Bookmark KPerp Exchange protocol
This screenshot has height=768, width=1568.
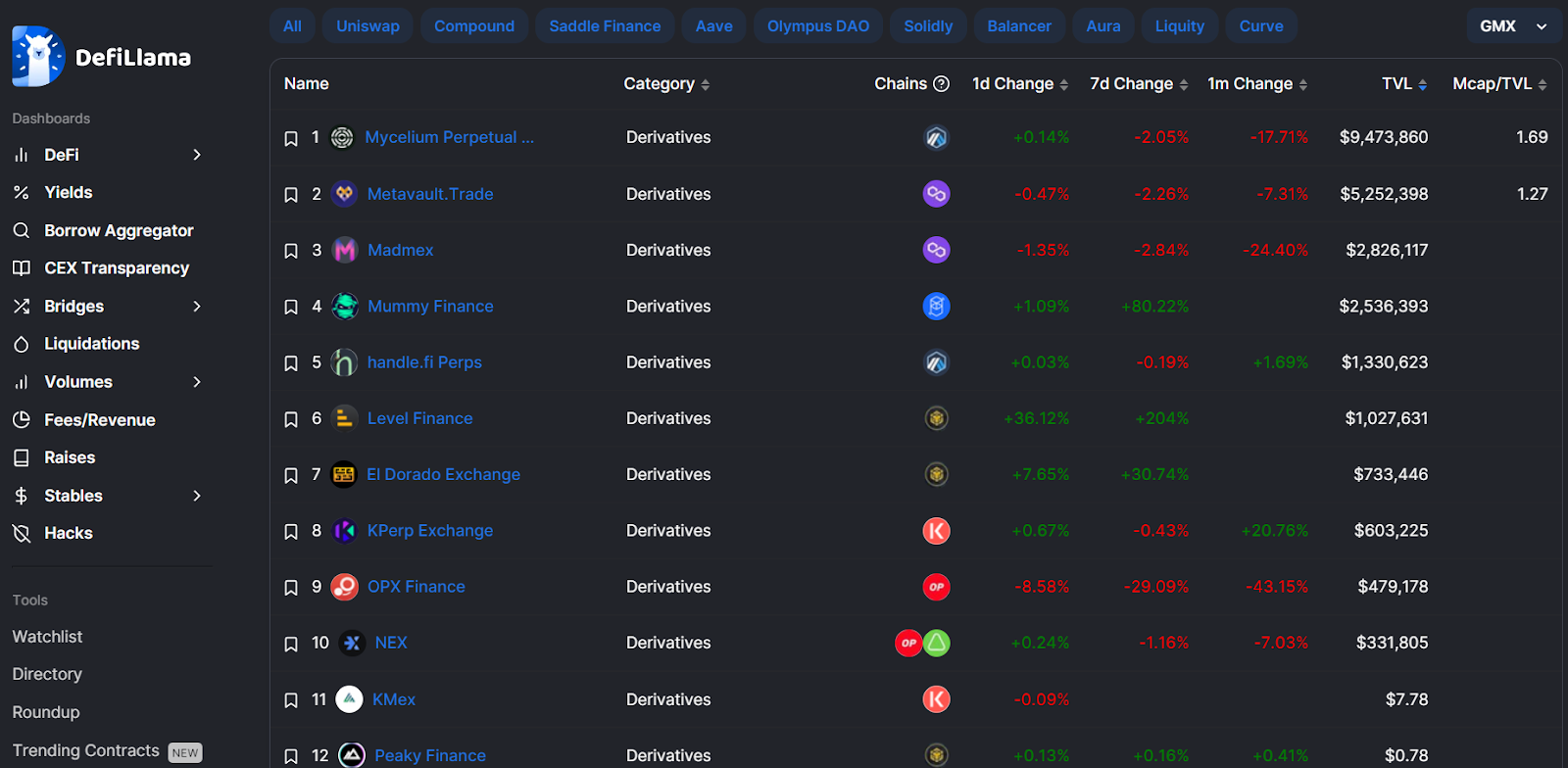point(291,531)
